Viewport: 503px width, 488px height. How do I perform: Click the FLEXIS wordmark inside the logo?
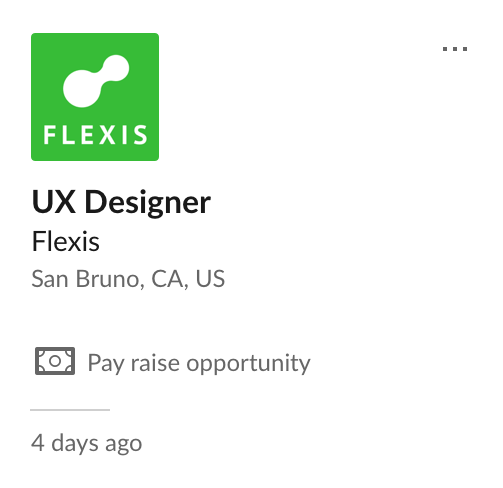[x=95, y=135]
